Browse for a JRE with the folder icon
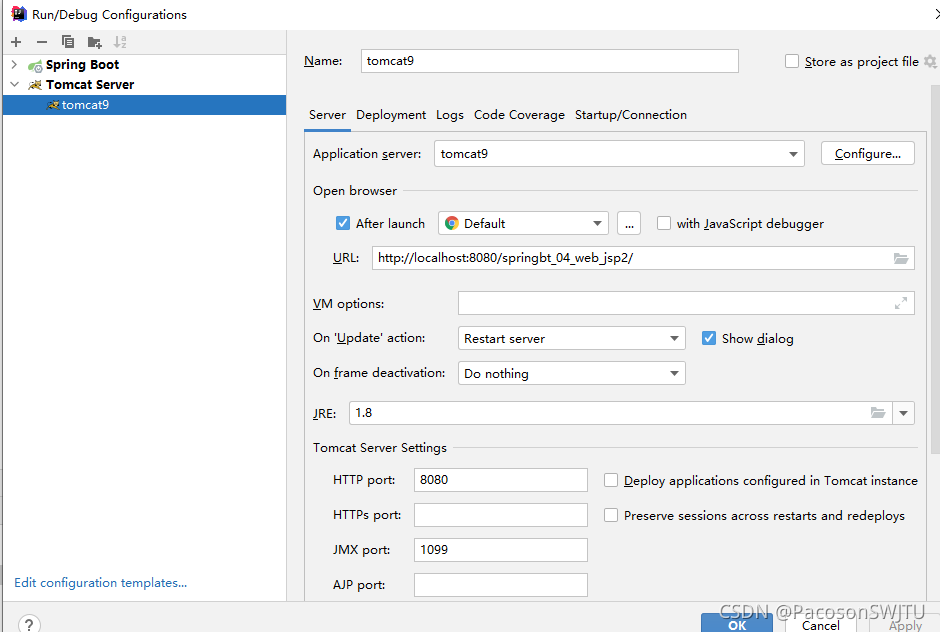This screenshot has width=940, height=632. (878, 413)
